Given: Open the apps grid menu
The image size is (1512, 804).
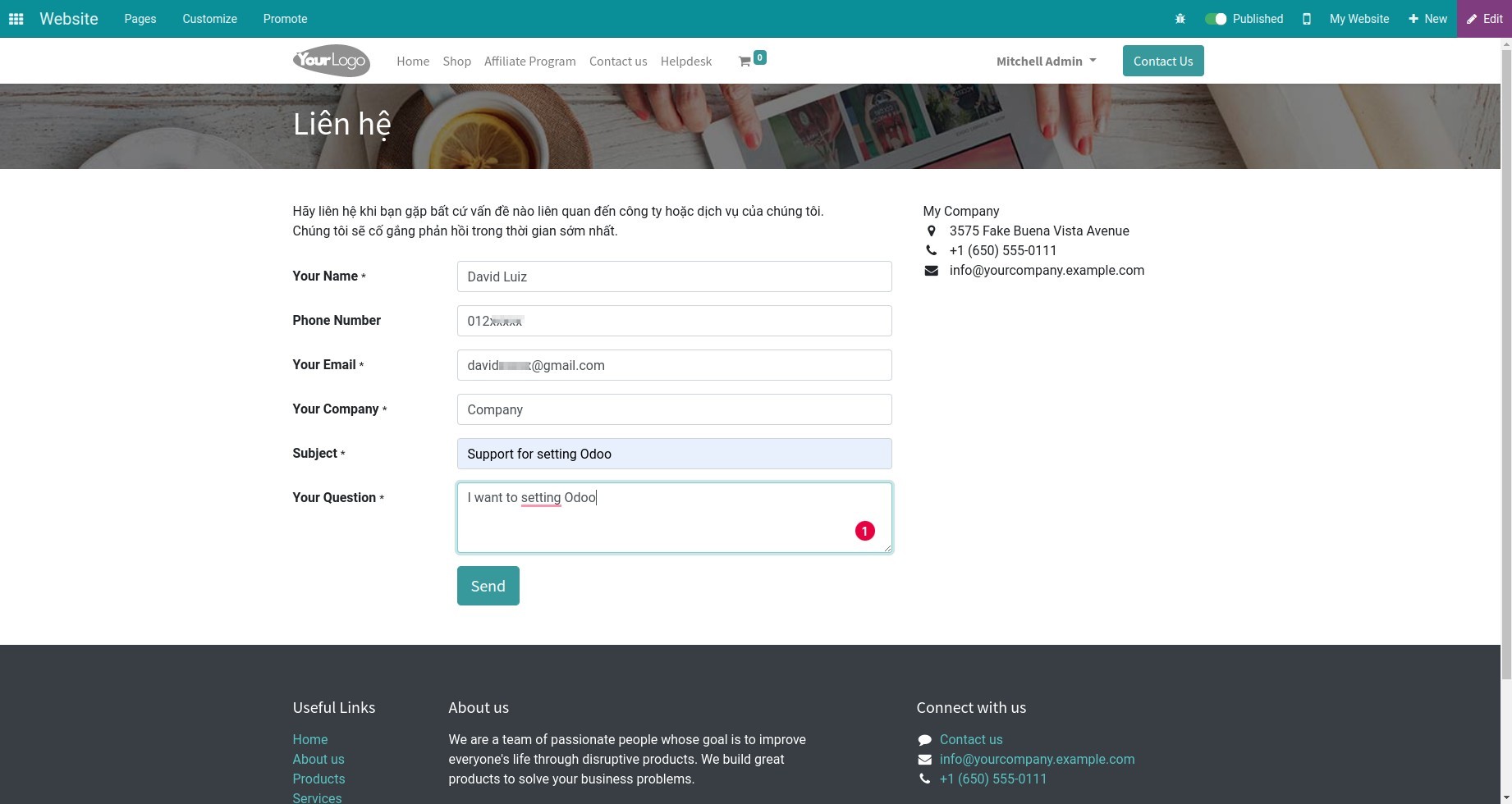Looking at the screenshot, I should pos(15,18).
